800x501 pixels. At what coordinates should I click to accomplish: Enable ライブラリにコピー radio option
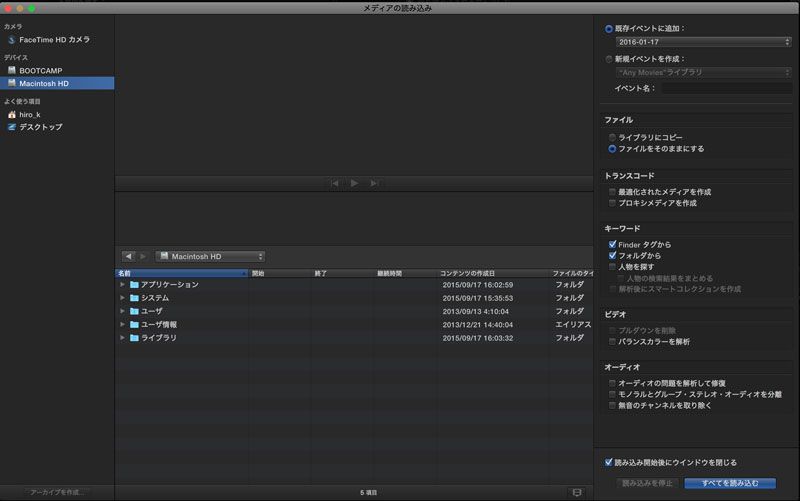click(610, 135)
